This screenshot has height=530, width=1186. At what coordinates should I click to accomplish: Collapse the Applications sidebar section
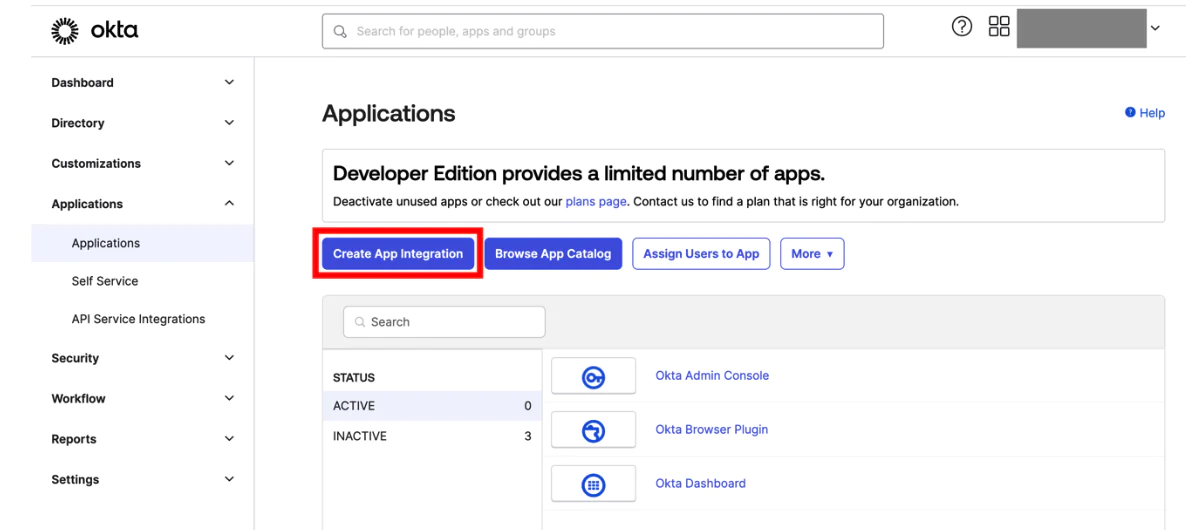[x=143, y=203]
